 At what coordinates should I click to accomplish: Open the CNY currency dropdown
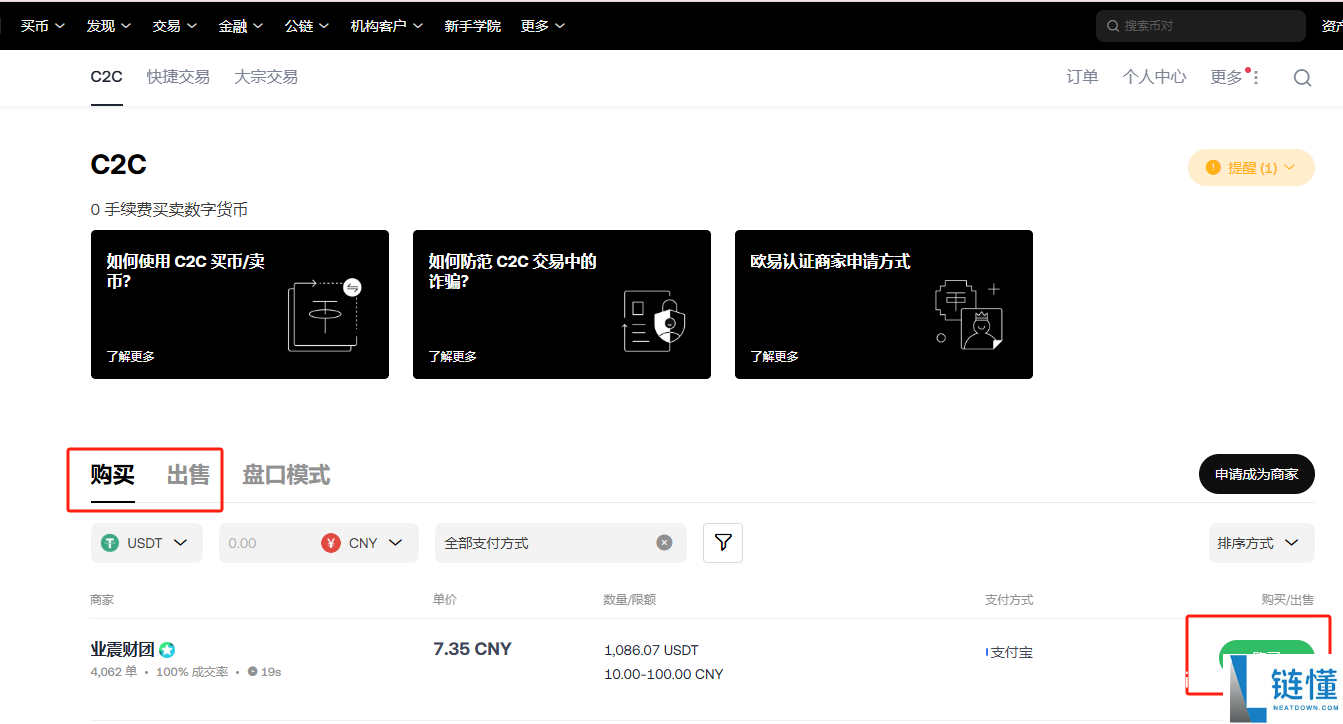click(362, 543)
